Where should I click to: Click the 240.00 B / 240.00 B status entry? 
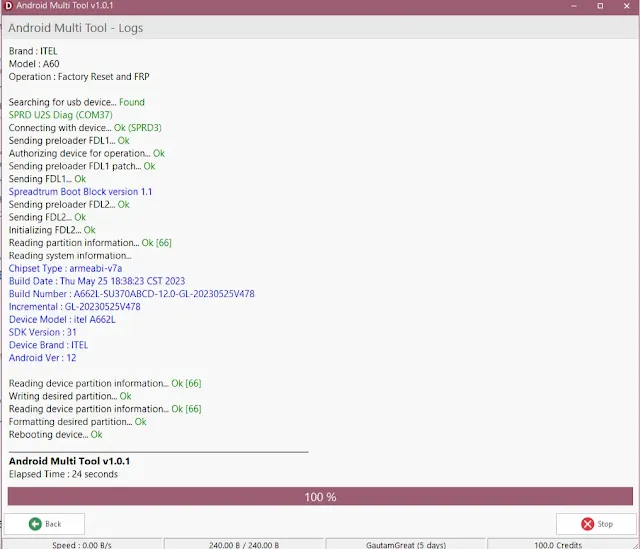point(244,545)
